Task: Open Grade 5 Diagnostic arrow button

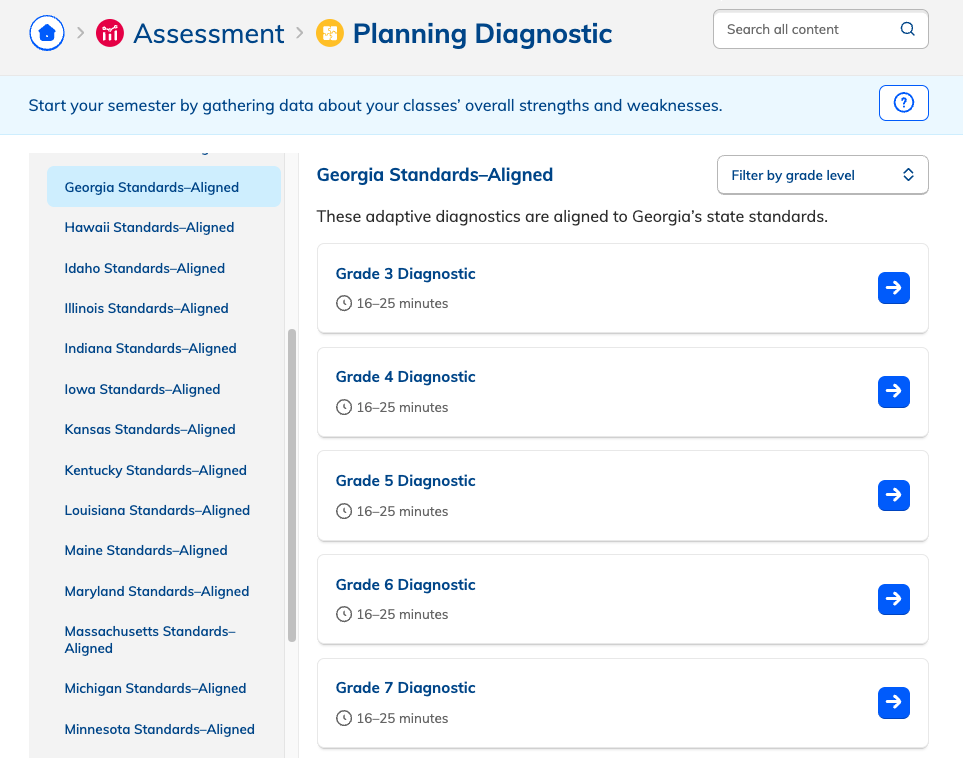Action: (894, 496)
